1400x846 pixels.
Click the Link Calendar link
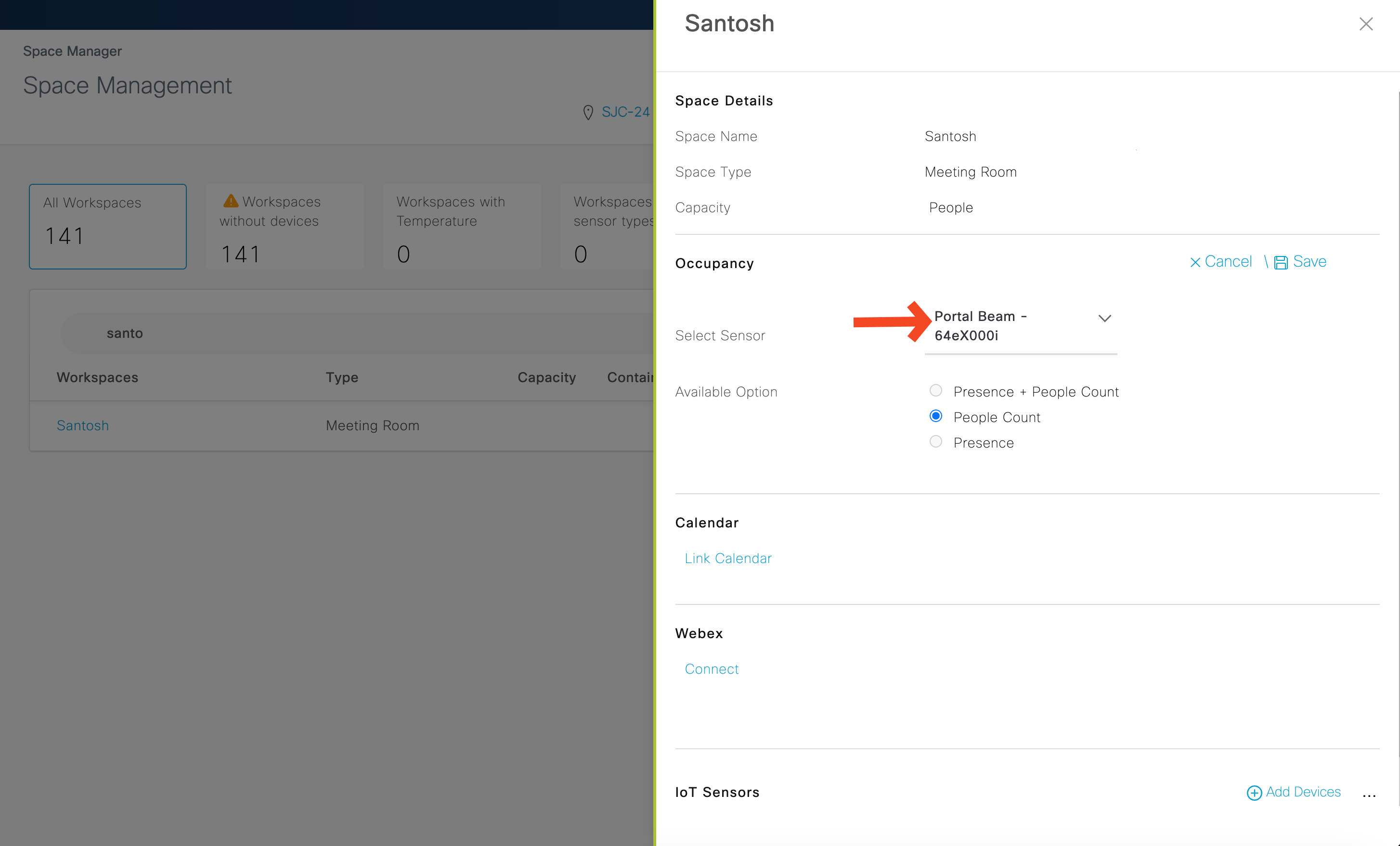(728, 558)
